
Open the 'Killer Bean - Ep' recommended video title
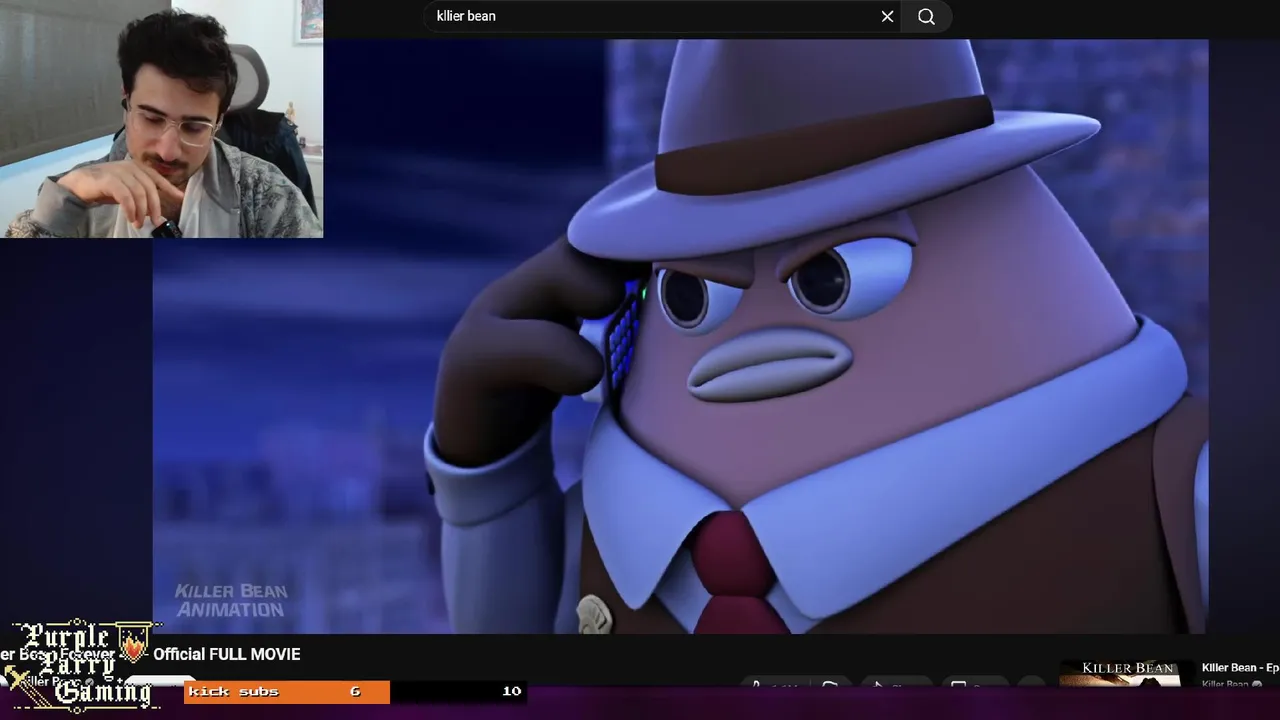[x=1240, y=668]
